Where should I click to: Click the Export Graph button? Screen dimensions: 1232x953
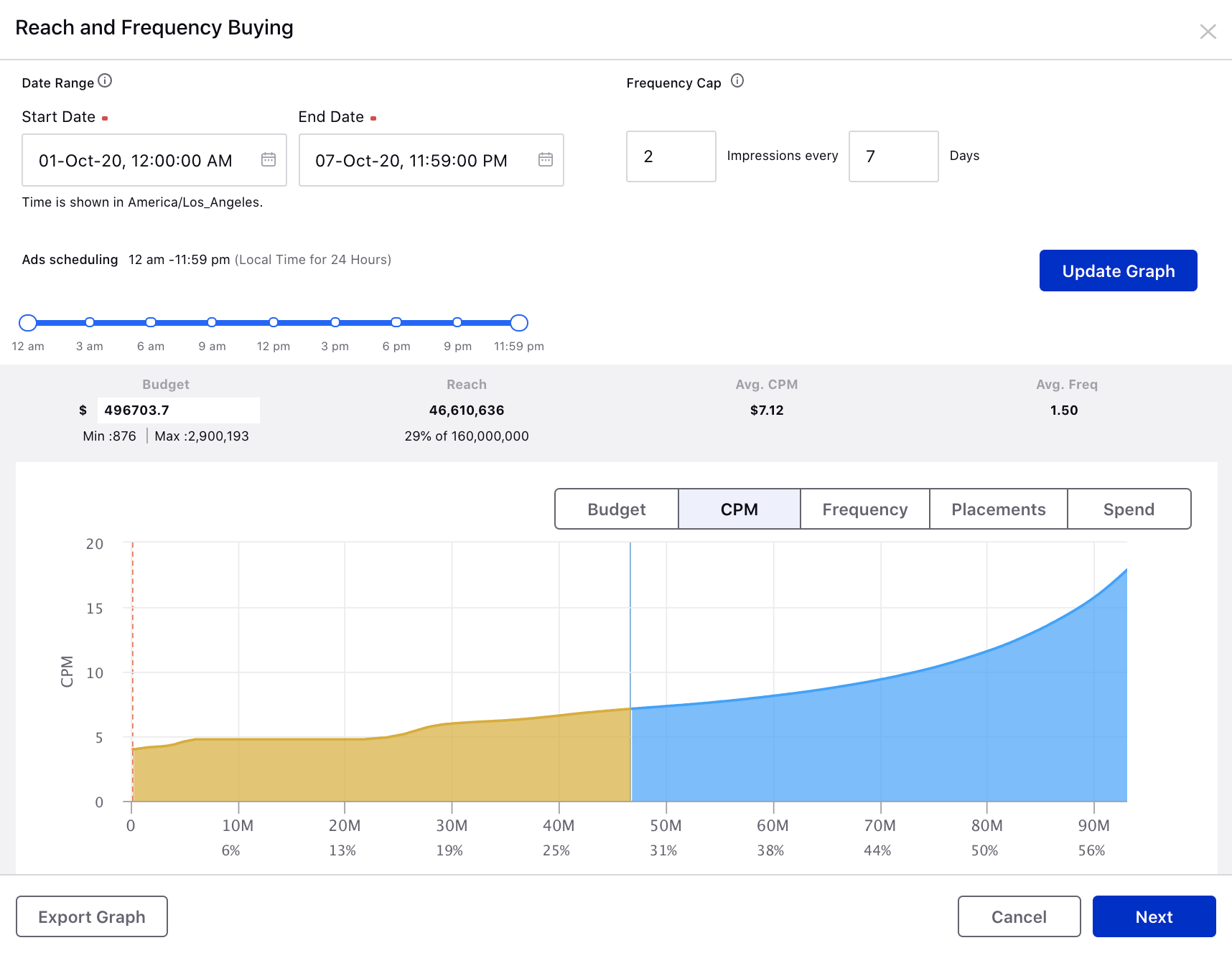pos(92,916)
